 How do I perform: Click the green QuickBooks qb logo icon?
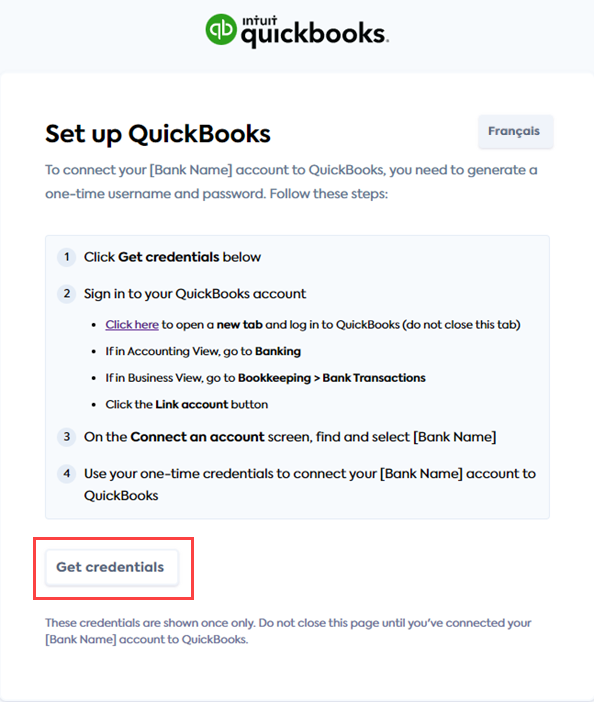[x=221, y=29]
